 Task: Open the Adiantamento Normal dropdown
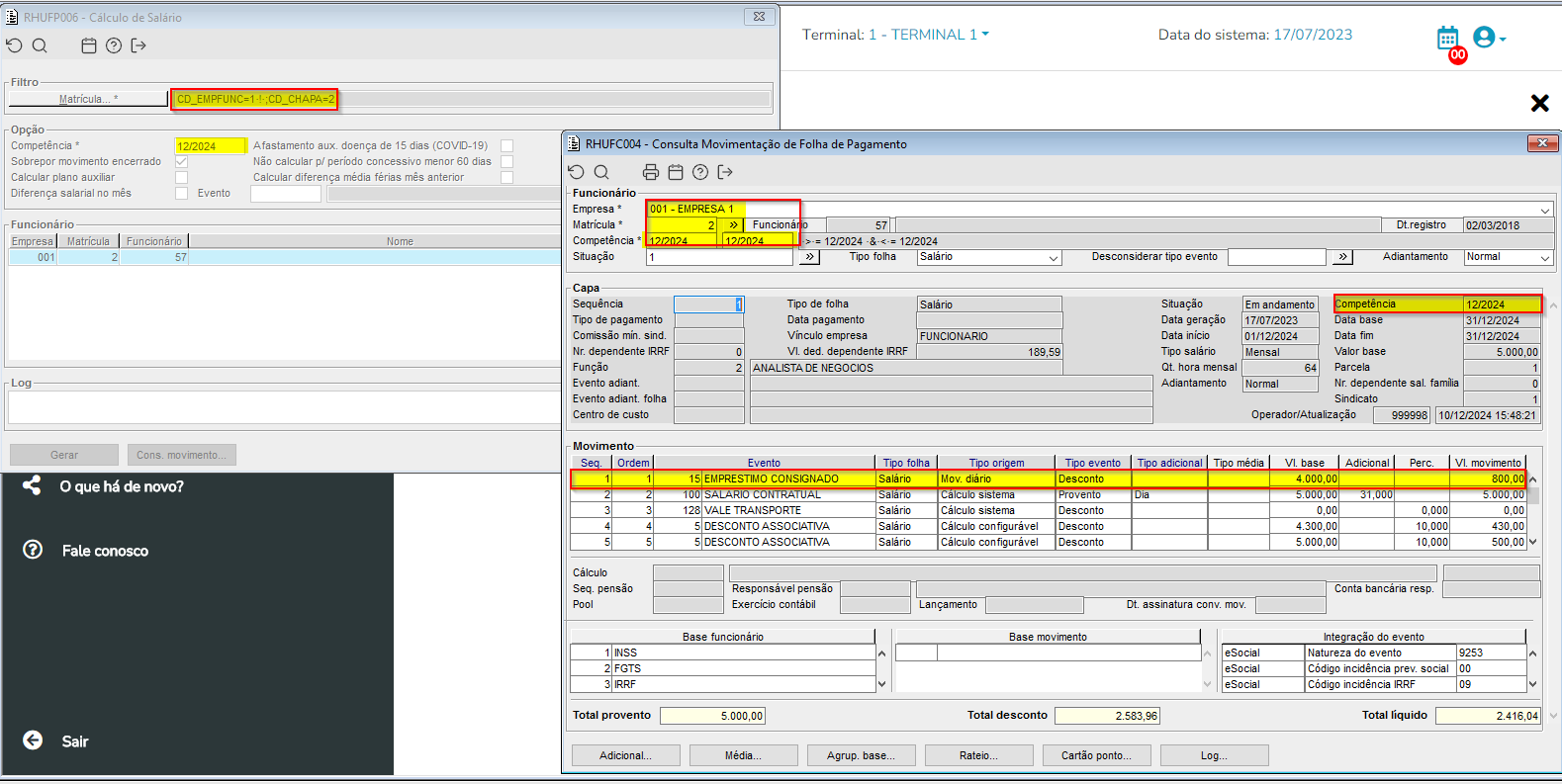[1544, 257]
